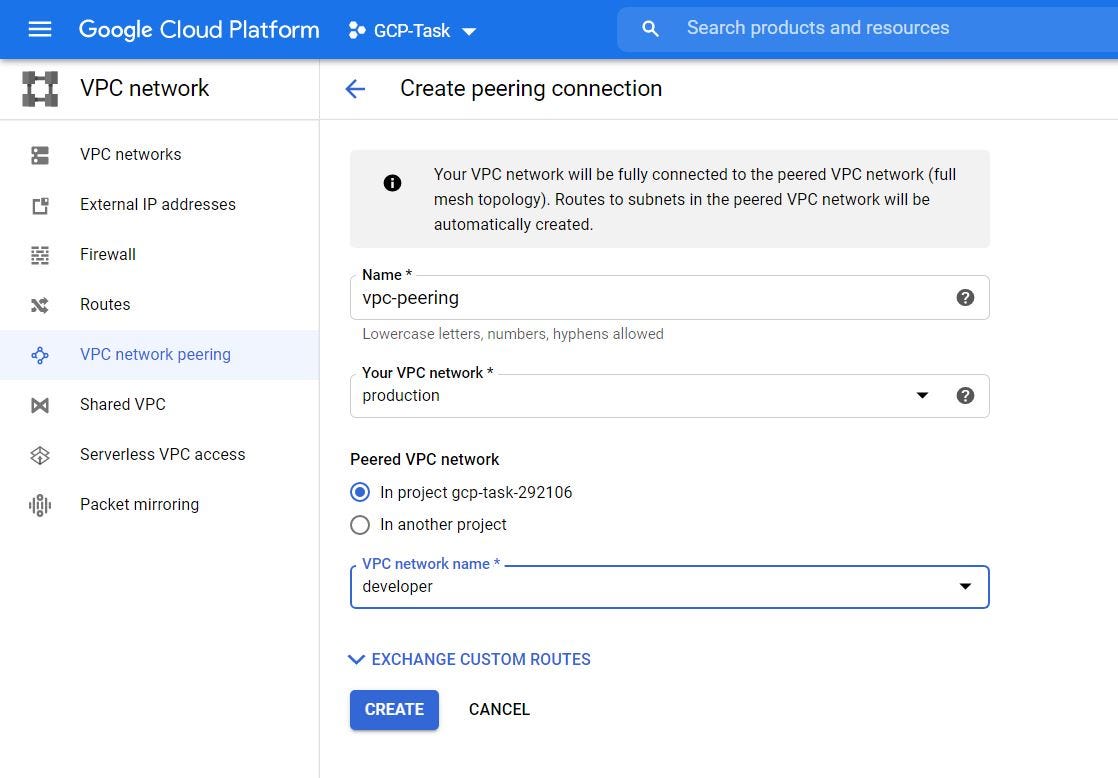The width and height of the screenshot is (1118, 778).
Task: Open help for the Name field
Action: point(965,297)
